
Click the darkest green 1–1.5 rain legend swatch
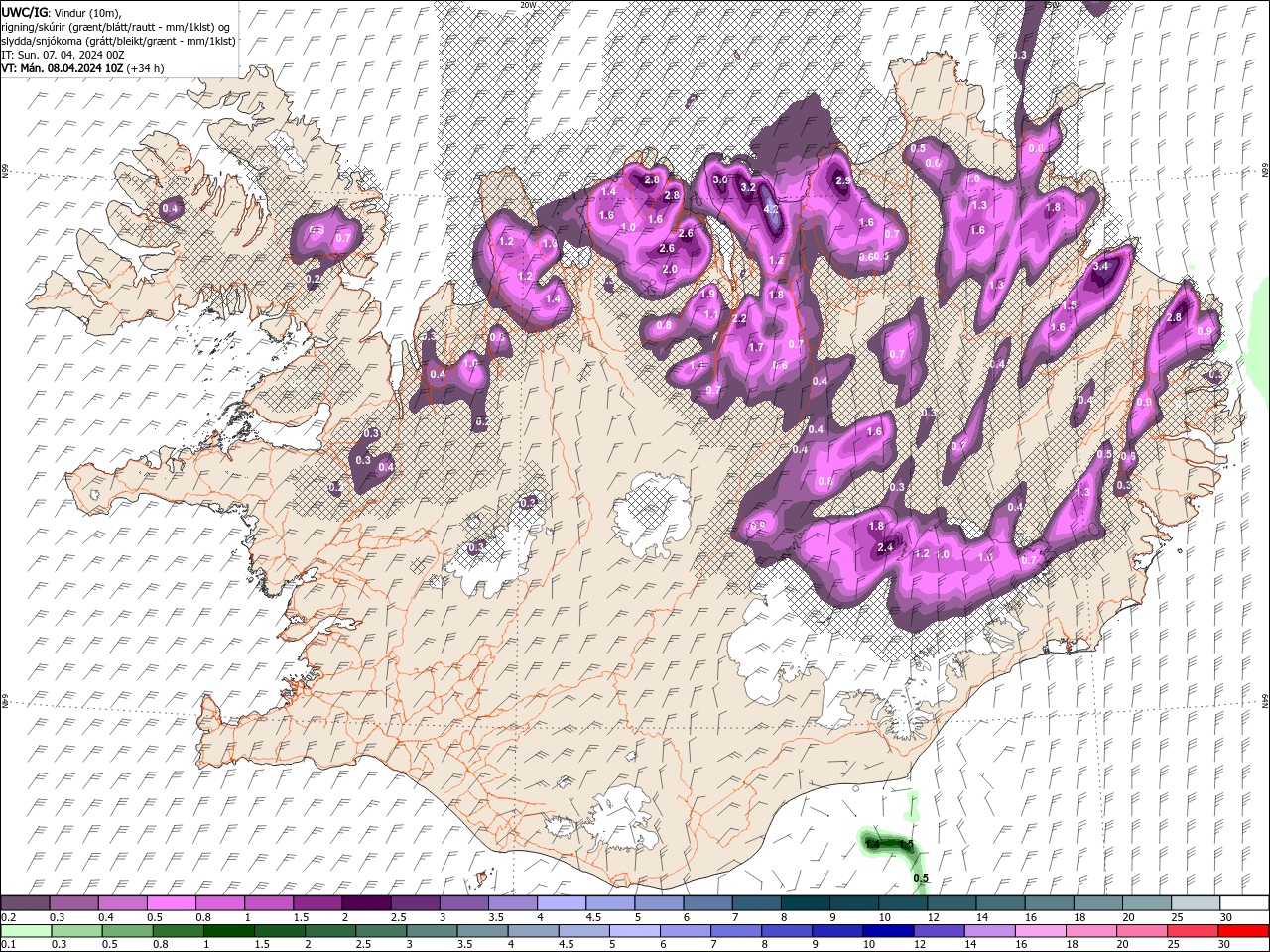click(x=229, y=931)
